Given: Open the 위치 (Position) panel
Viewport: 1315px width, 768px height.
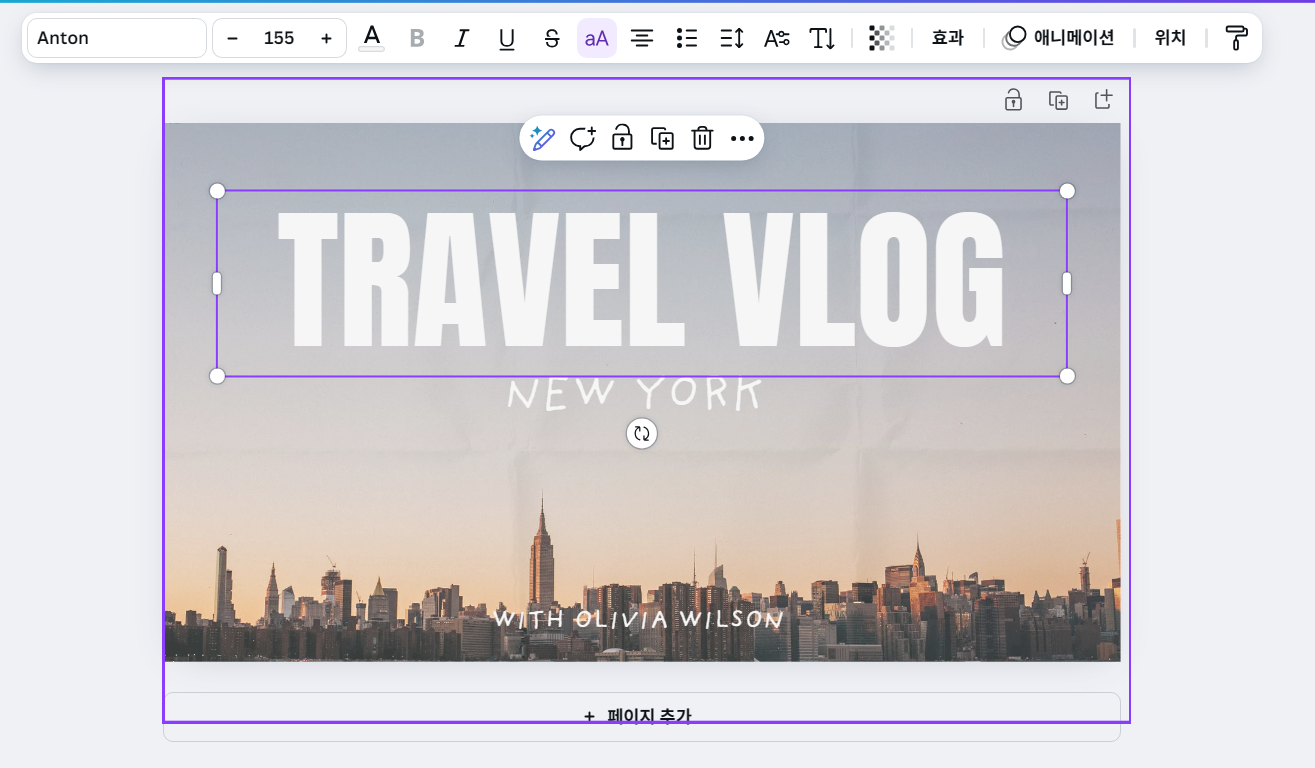Looking at the screenshot, I should pos(1168,38).
